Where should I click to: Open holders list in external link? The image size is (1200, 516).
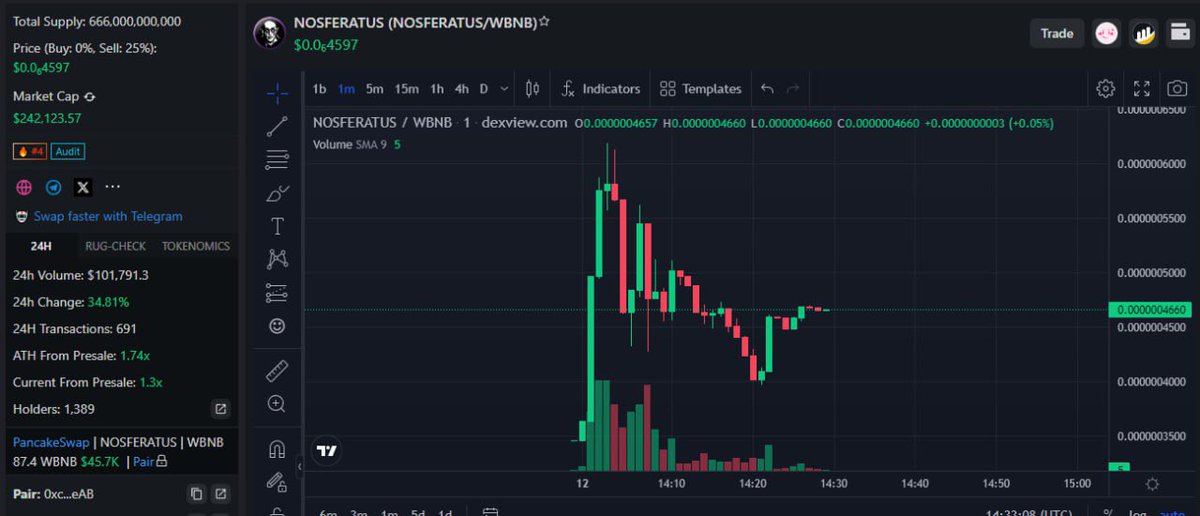click(221, 409)
